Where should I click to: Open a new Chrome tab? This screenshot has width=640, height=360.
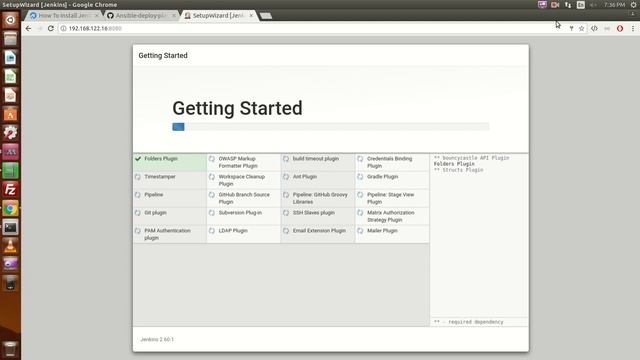coord(266,16)
